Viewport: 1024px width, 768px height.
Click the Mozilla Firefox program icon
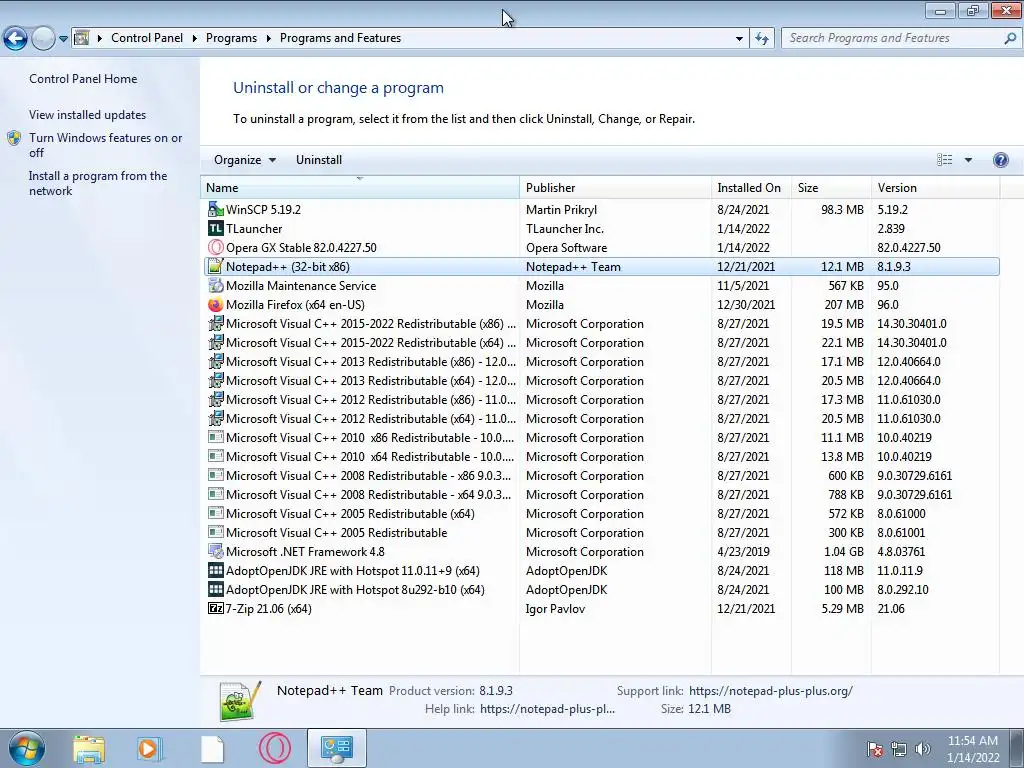216,304
